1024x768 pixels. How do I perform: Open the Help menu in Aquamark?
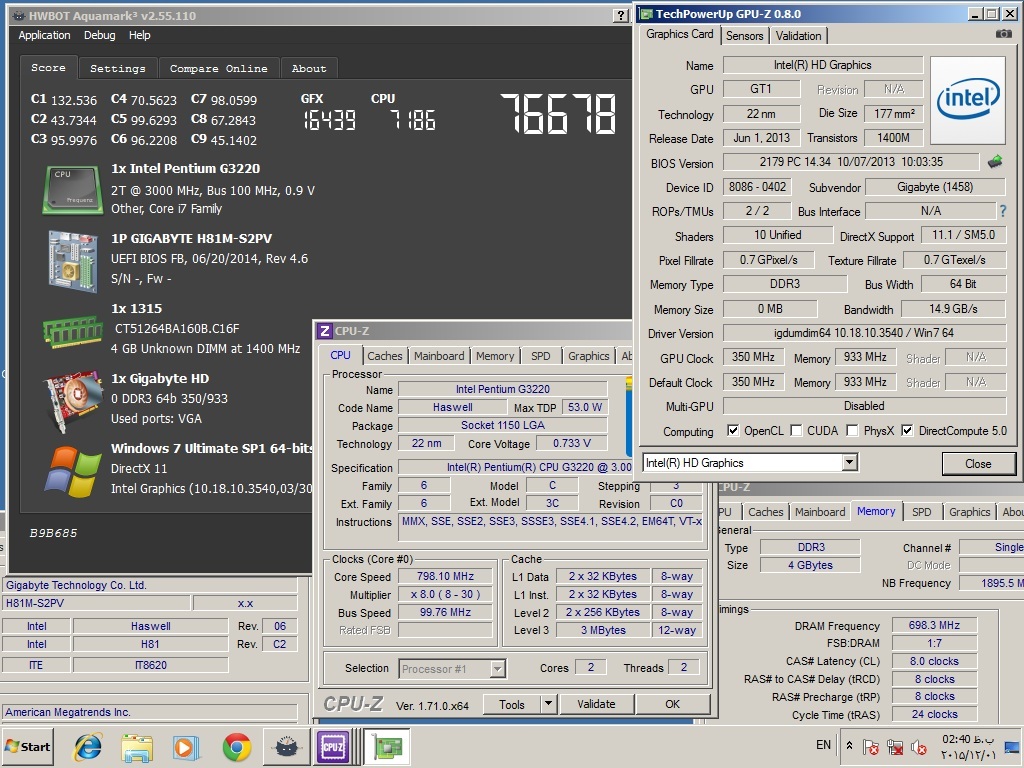pyautogui.click(x=139, y=35)
